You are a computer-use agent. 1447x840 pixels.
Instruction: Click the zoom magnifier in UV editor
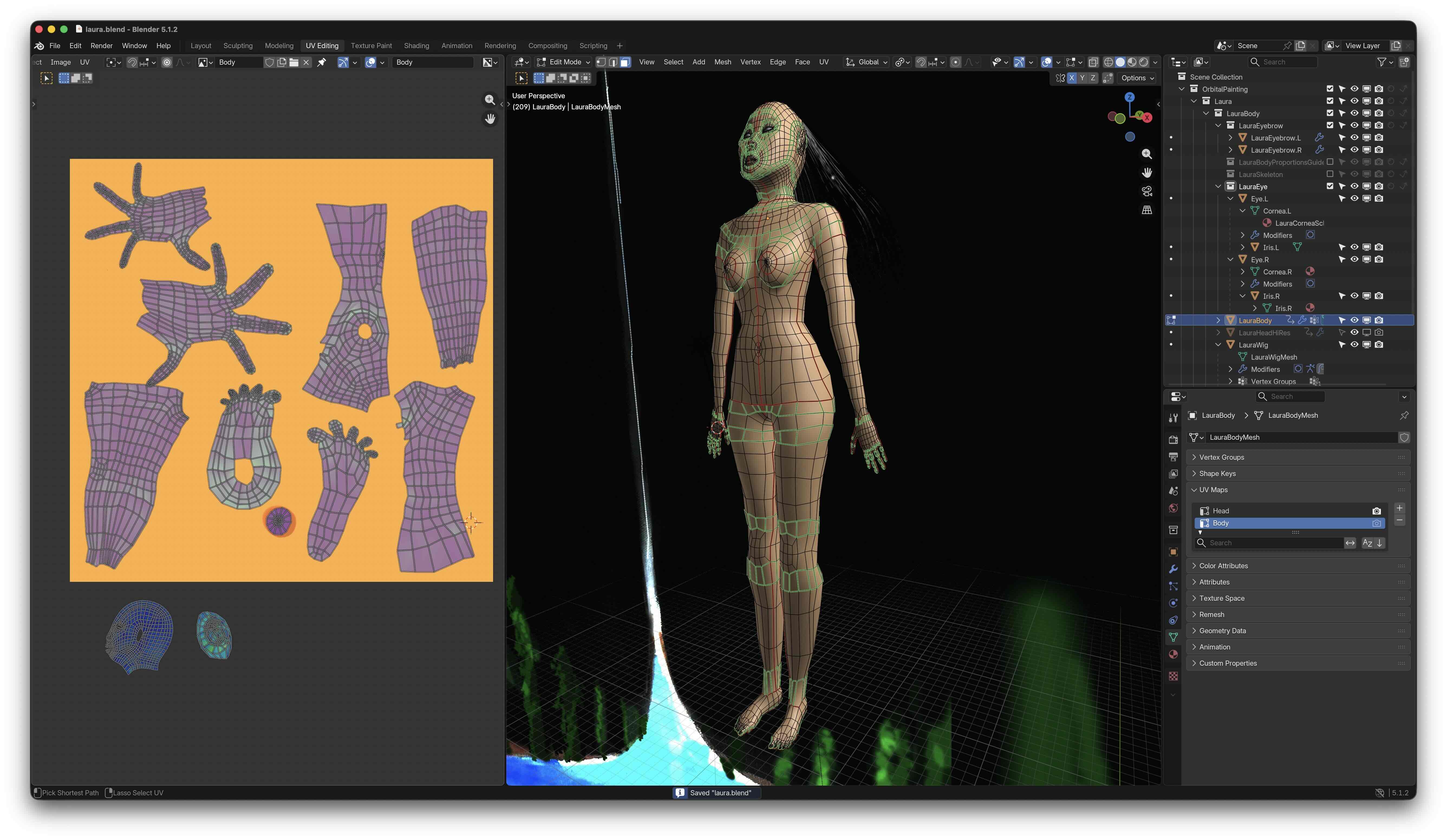(x=489, y=100)
